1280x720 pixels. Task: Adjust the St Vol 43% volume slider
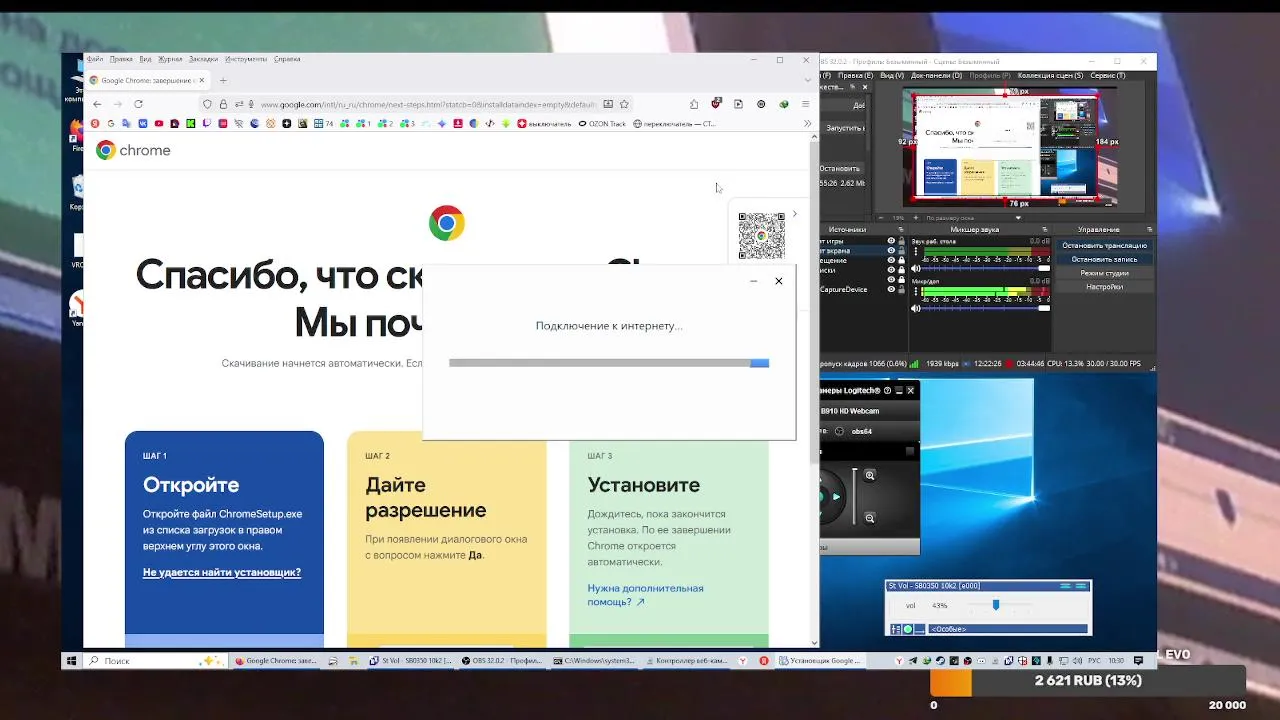point(996,605)
